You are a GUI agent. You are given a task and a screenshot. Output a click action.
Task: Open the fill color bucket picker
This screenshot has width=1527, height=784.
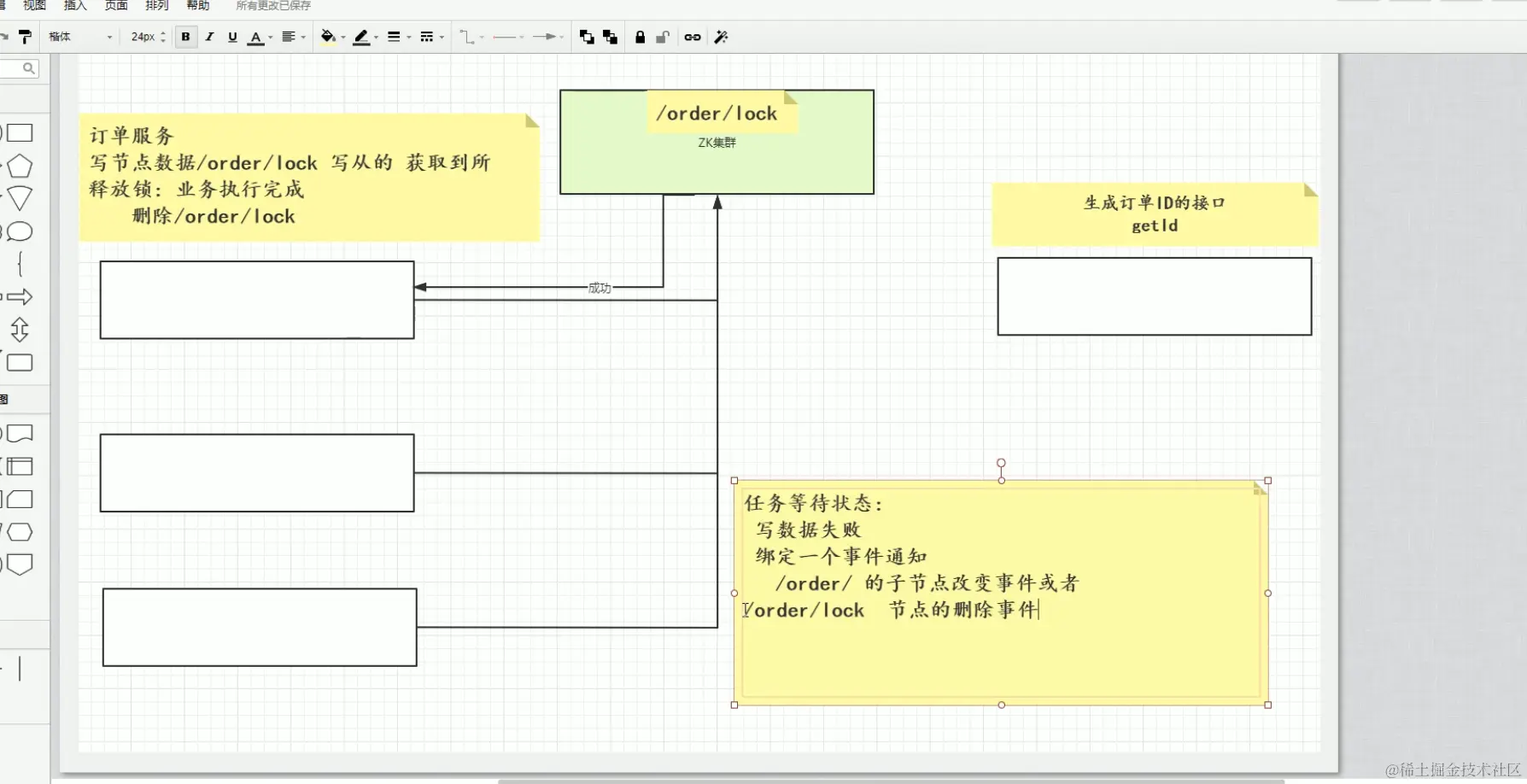332,37
